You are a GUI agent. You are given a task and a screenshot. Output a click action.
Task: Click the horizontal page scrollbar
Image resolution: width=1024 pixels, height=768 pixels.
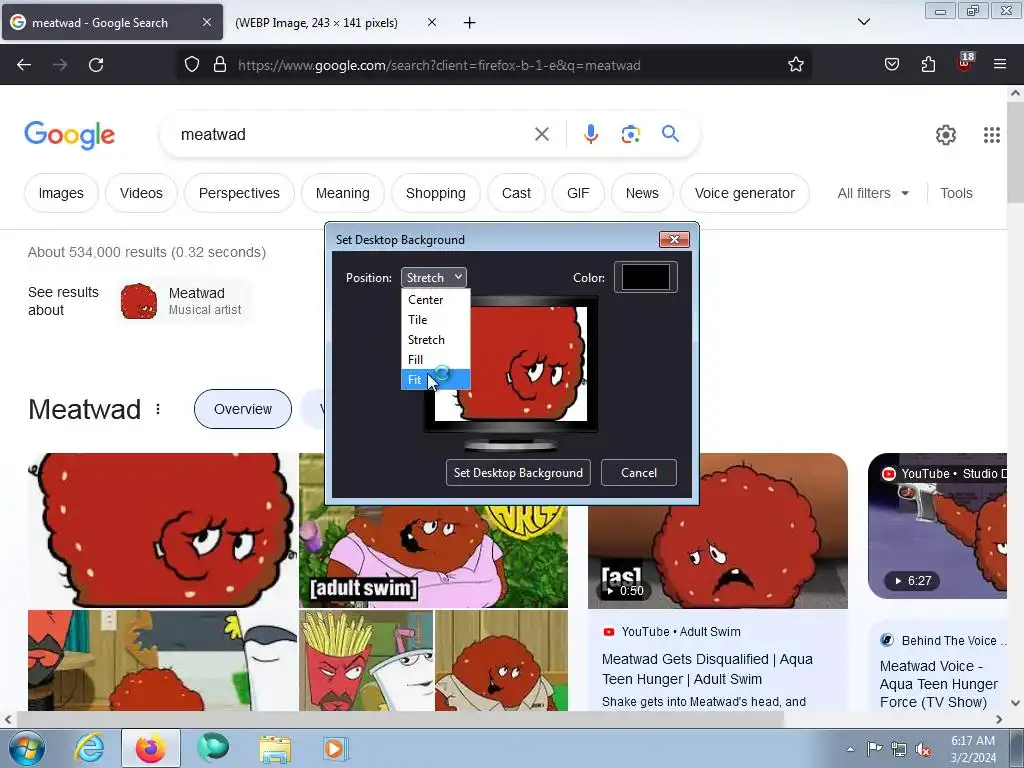[x=400, y=719]
